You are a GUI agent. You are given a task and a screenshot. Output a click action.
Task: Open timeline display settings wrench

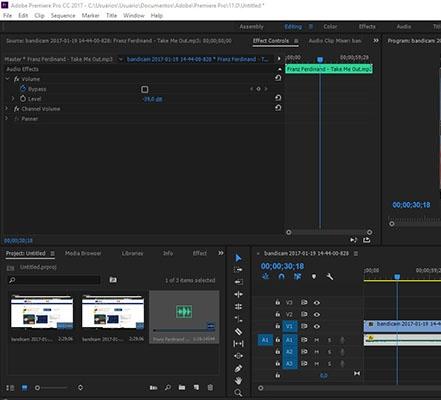[330, 277]
